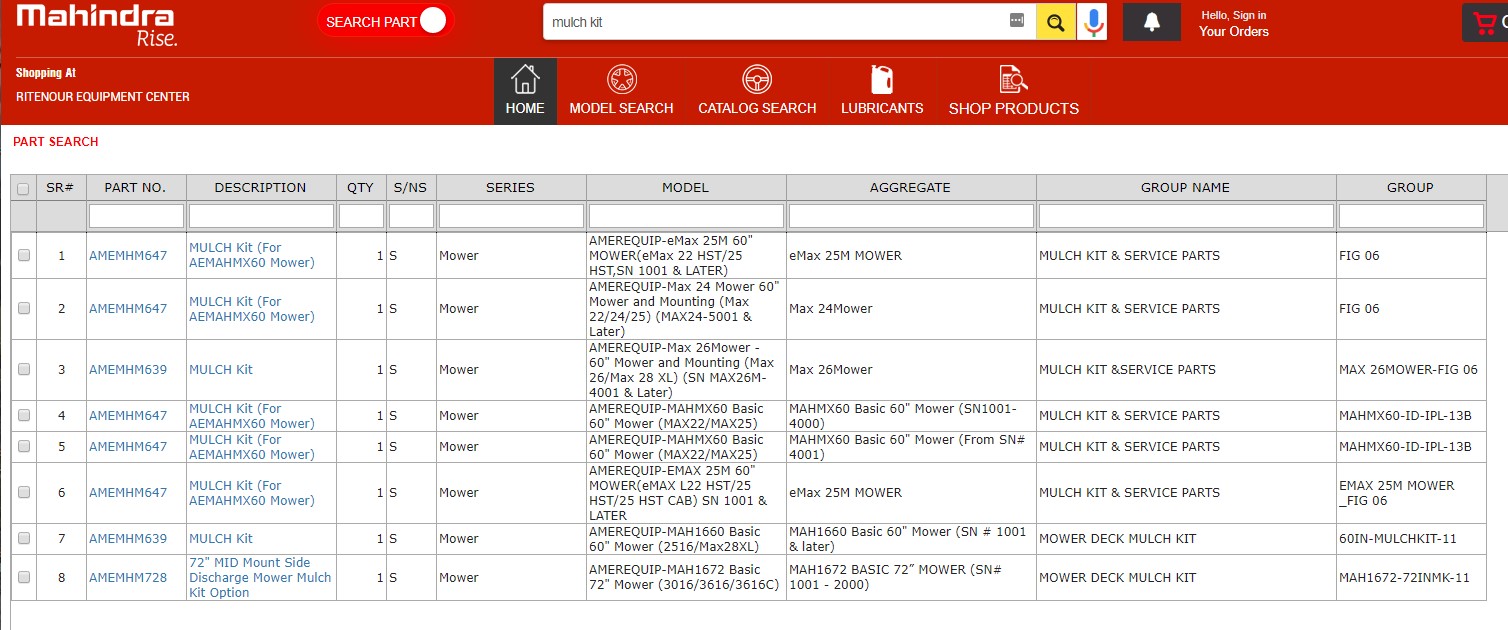The height and width of the screenshot is (630, 1508).
Task: Click the QTY filter input
Action: [361, 216]
